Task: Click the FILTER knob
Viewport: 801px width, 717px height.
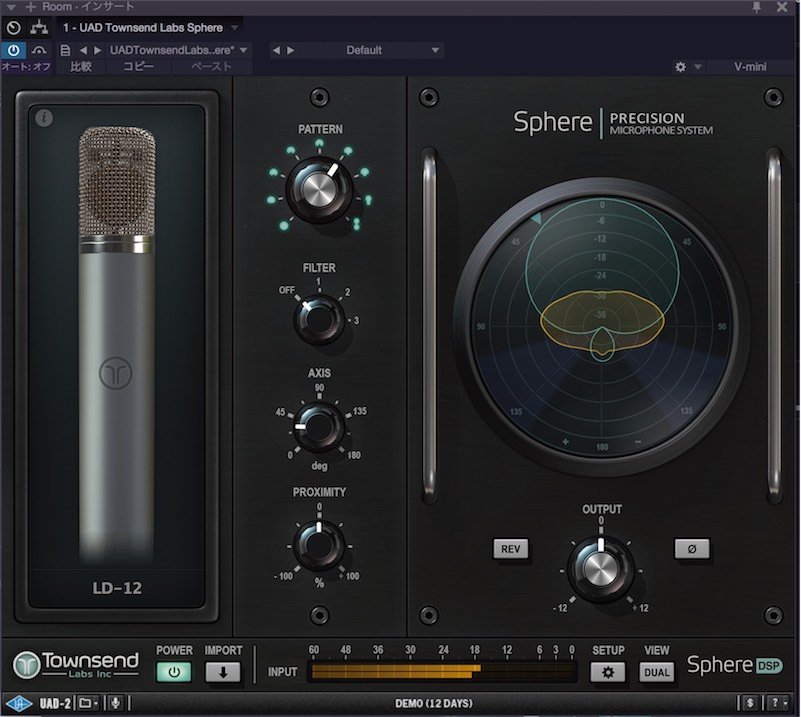Action: 319,320
